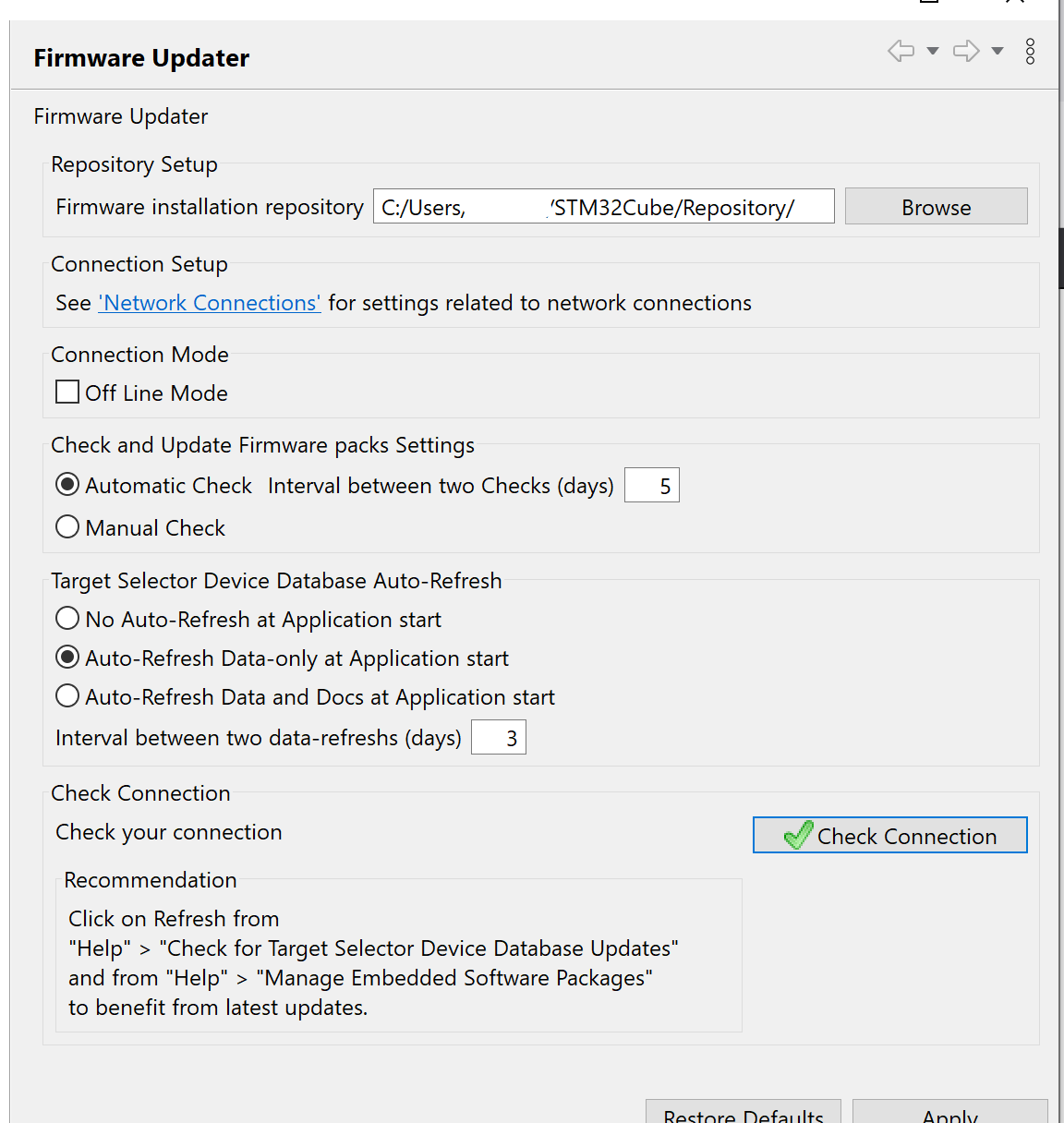Enable the Off Line Mode checkbox
This screenshot has width=1064, height=1123.
tap(67, 392)
